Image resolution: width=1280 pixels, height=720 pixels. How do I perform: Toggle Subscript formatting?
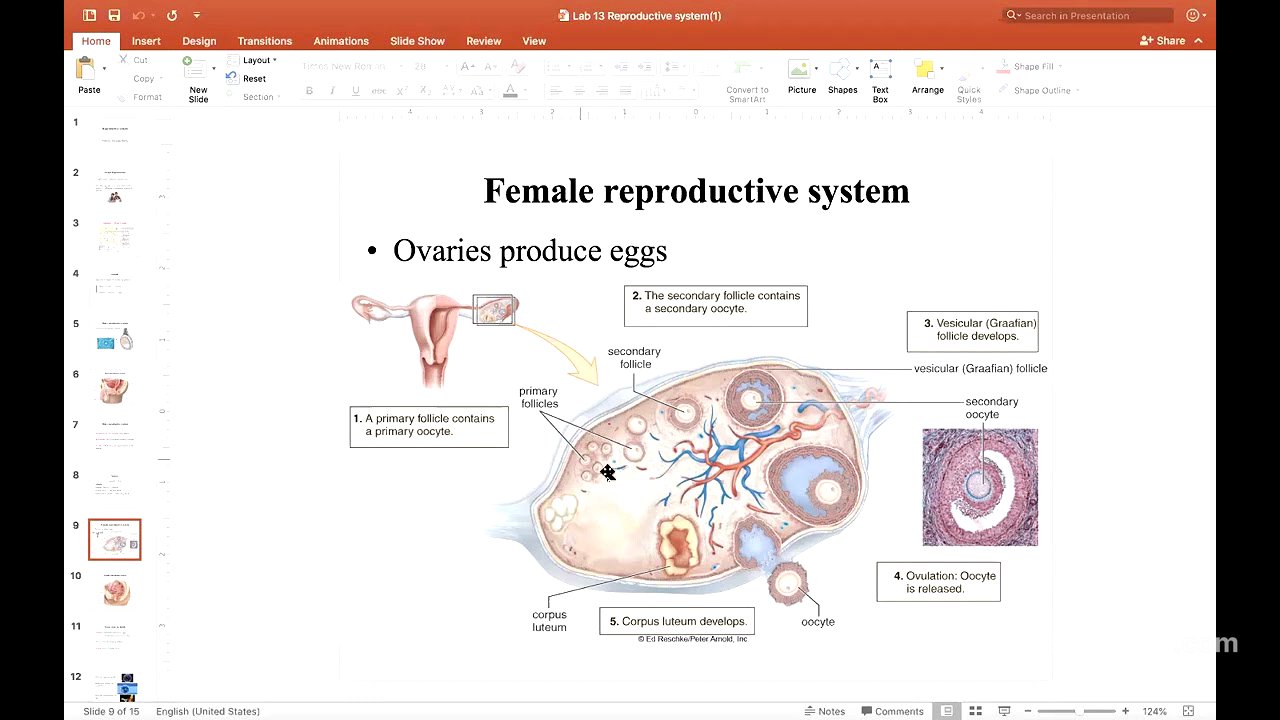pos(424,91)
